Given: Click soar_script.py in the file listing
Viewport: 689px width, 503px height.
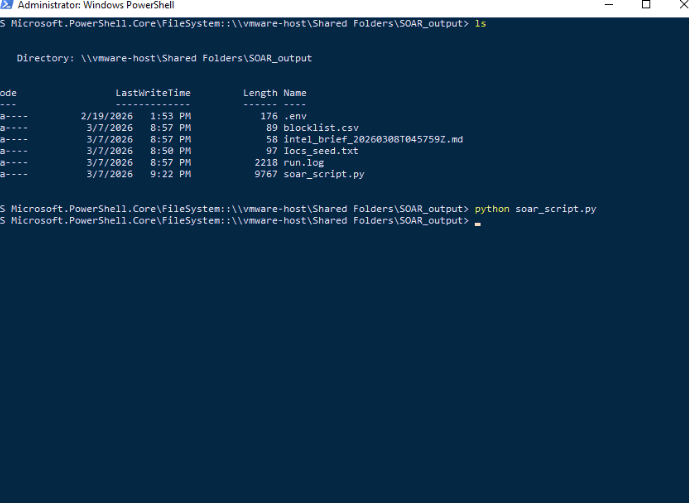Looking at the screenshot, I should (x=323, y=174).
